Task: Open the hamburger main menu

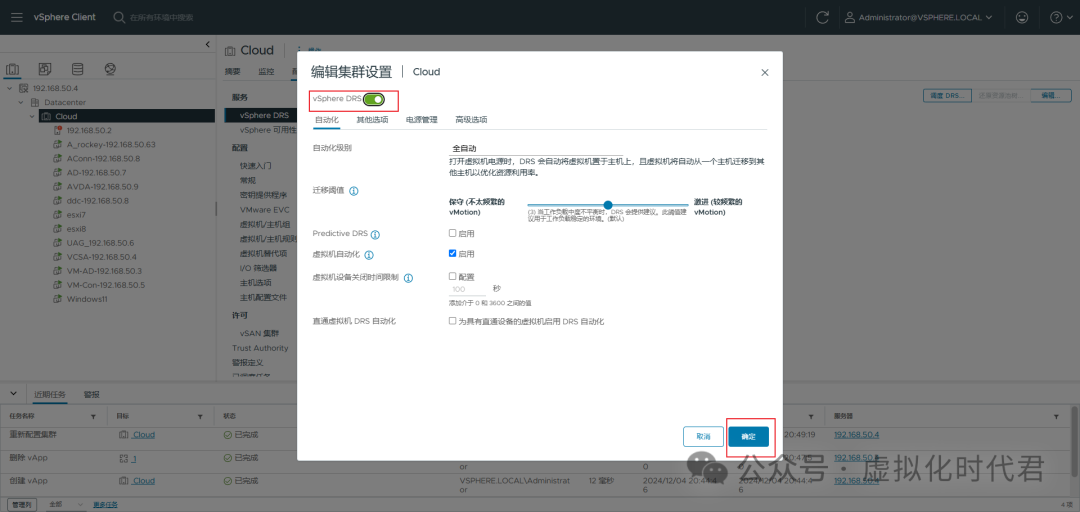Action: (17, 17)
